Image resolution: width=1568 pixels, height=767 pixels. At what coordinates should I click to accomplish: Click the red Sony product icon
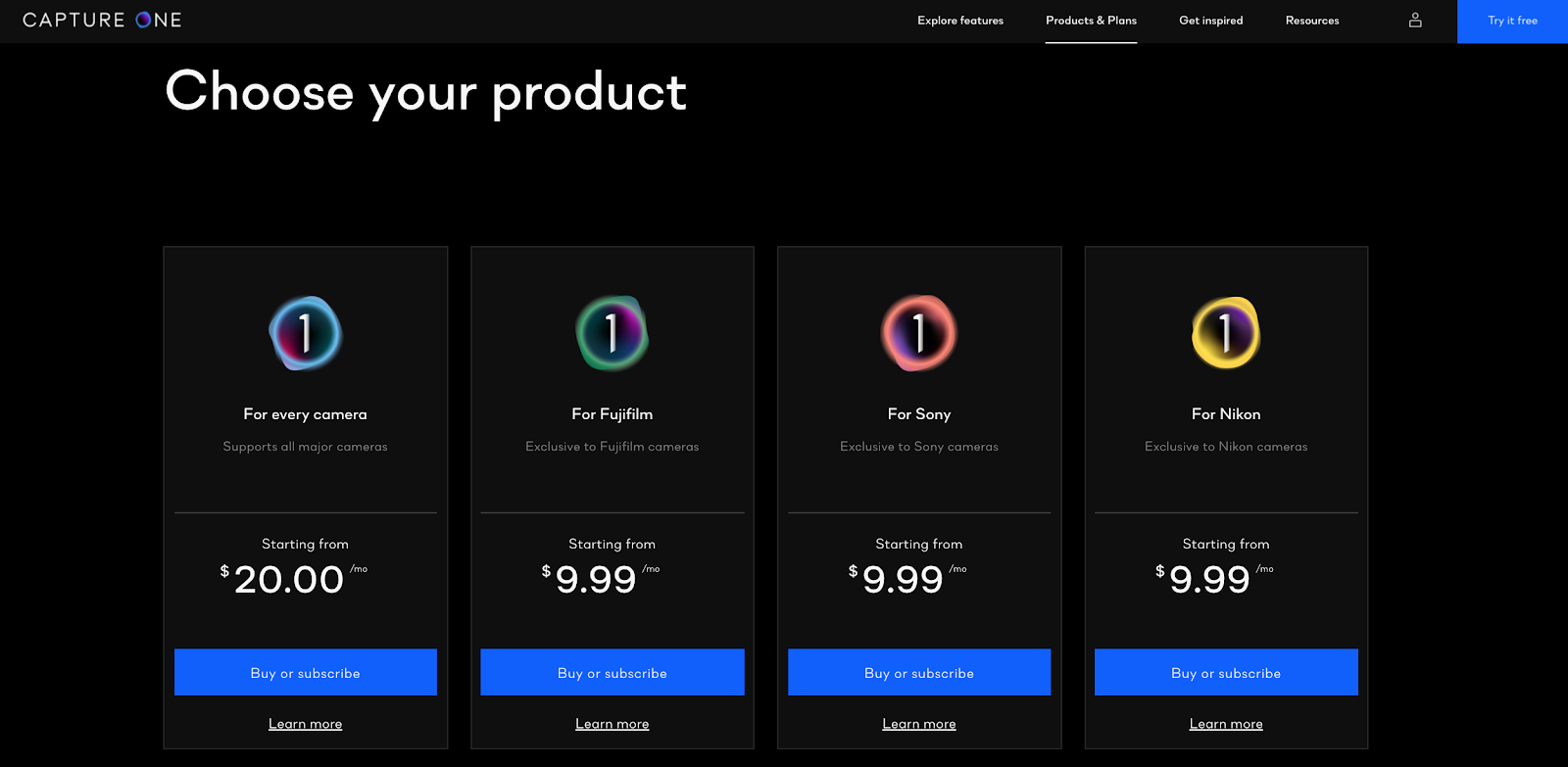point(919,333)
